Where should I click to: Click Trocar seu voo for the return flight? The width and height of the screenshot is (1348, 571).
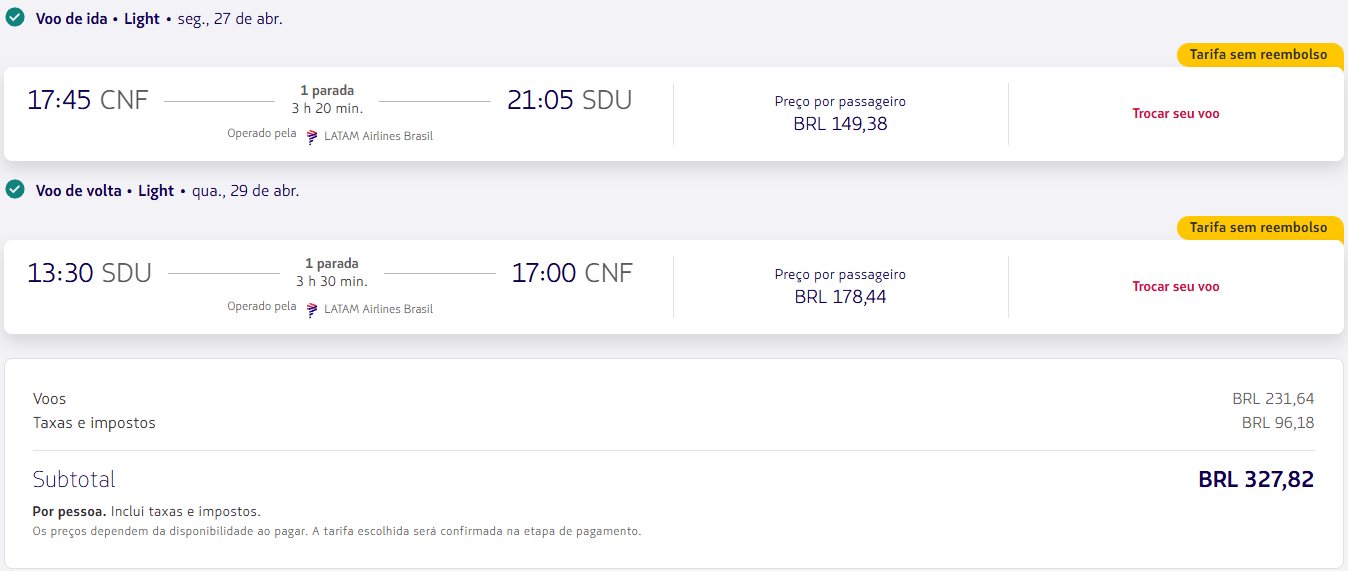coord(1175,287)
